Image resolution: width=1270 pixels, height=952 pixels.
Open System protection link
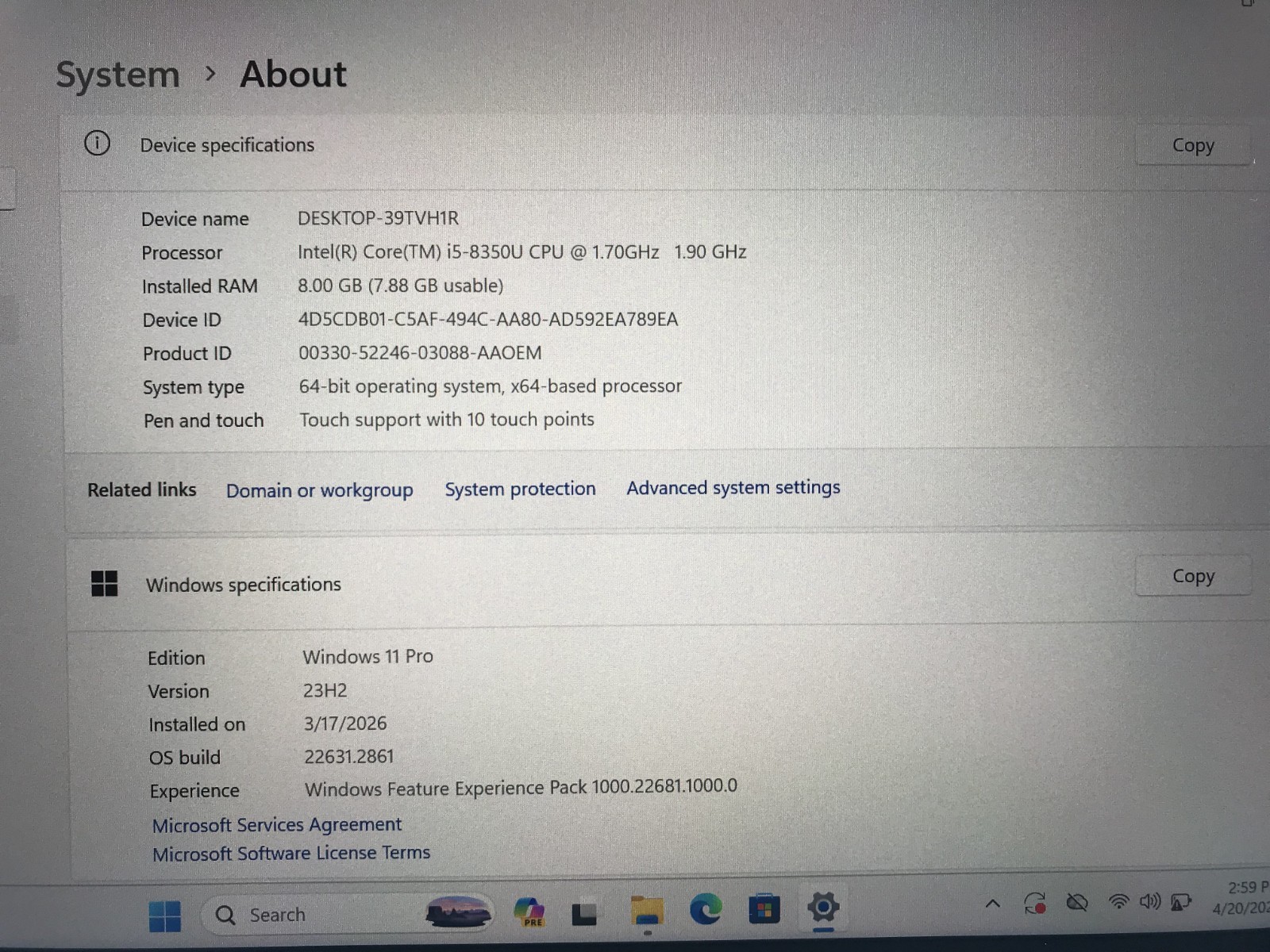(x=520, y=489)
